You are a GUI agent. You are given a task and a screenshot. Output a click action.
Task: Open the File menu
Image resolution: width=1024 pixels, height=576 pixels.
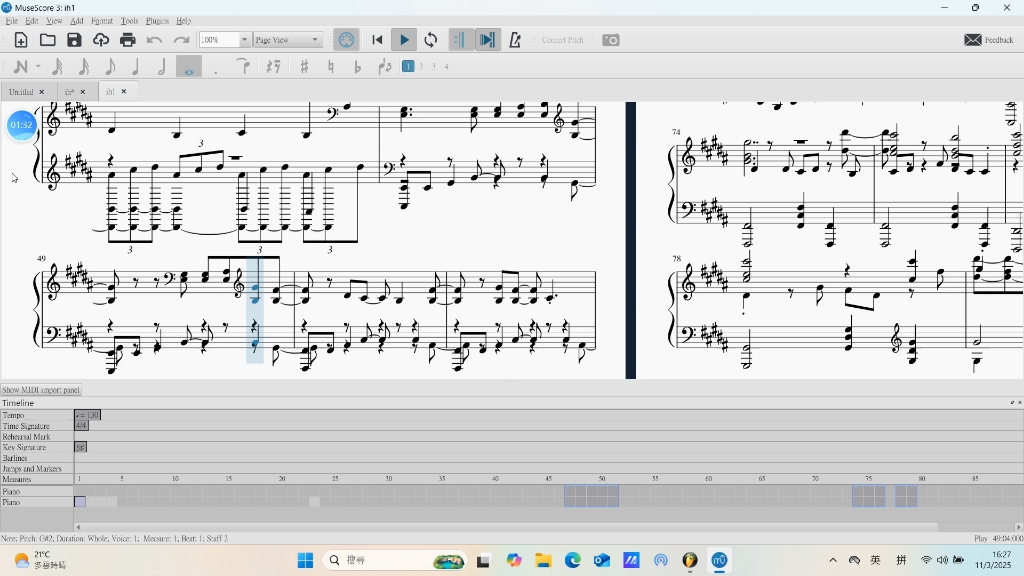tap(12, 21)
